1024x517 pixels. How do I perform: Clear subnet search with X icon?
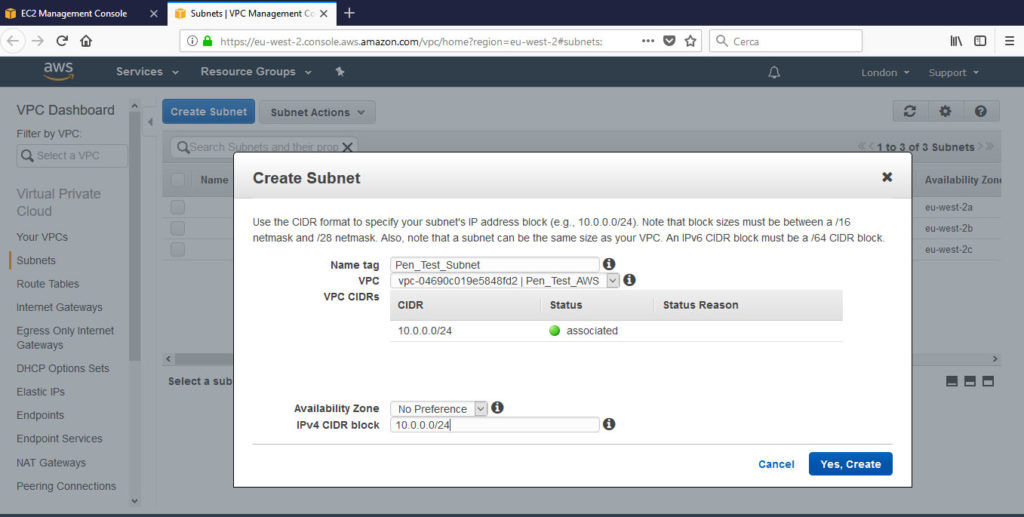click(x=347, y=148)
